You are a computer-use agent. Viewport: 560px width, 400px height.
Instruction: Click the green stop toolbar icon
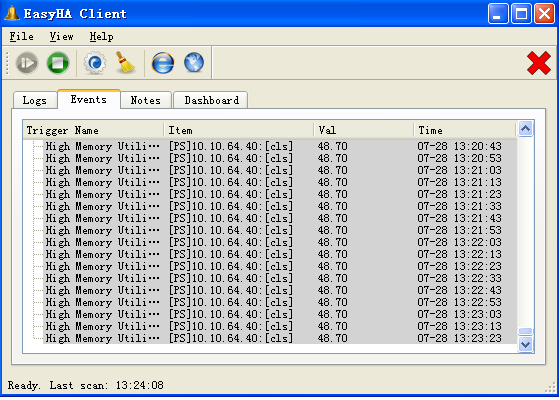[58, 63]
